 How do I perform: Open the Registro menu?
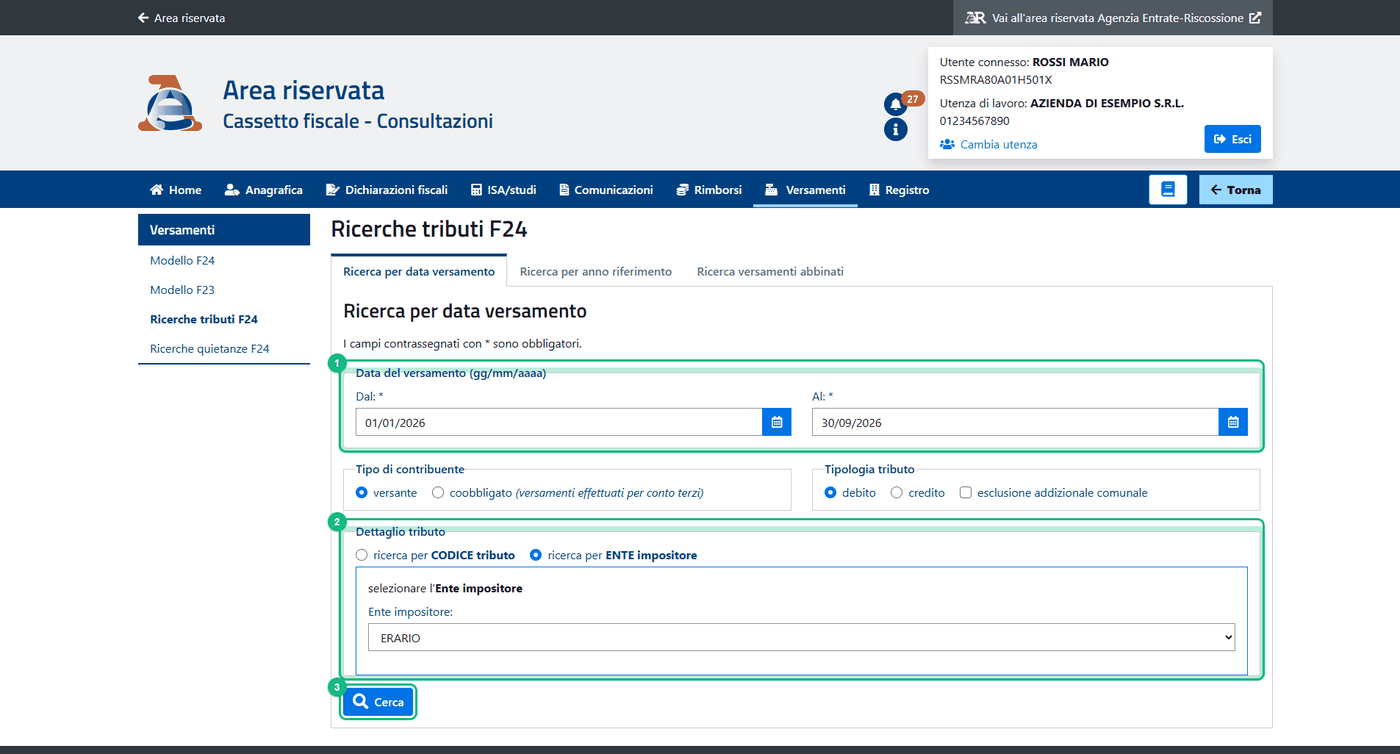[899, 190]
